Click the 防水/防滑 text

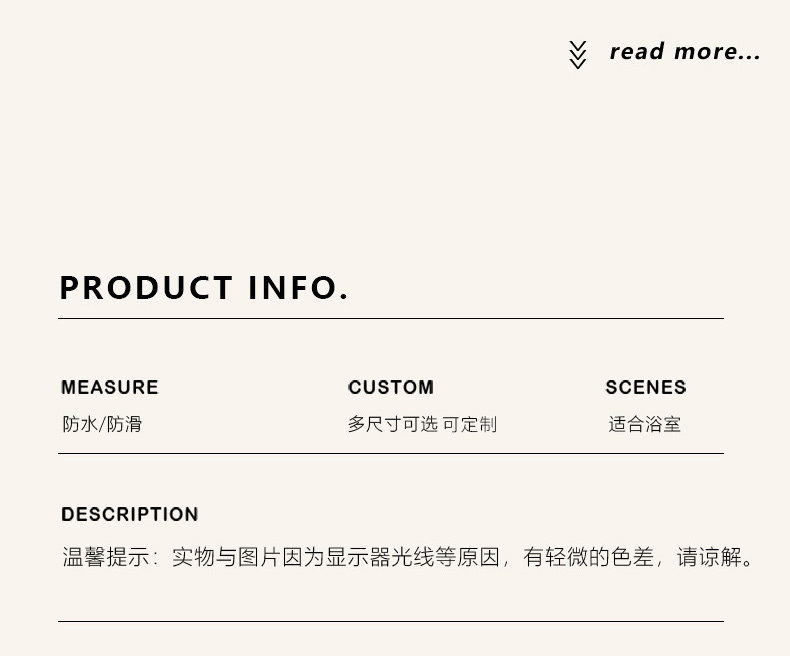(102, 424)
